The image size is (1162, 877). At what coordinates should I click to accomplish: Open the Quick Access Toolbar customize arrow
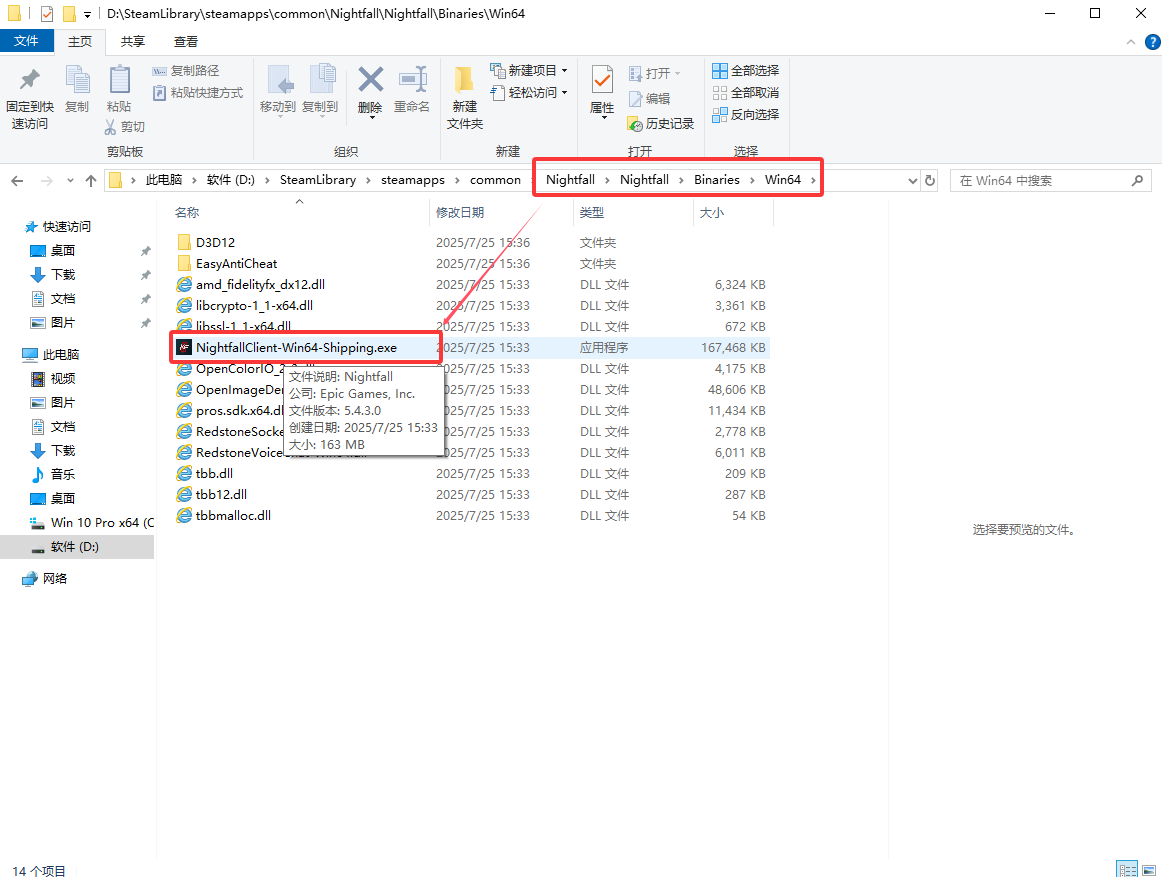[x=87, y=14]
